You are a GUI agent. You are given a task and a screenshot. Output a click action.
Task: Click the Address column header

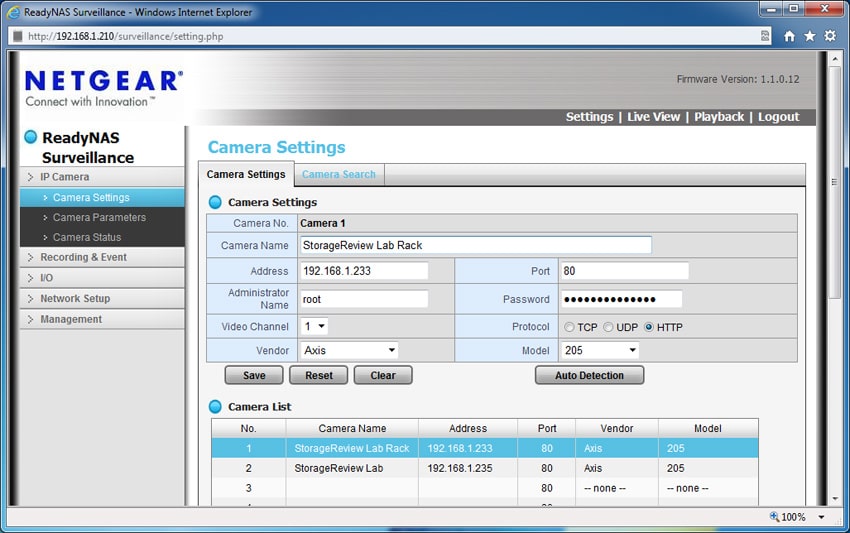click(468, 428)
